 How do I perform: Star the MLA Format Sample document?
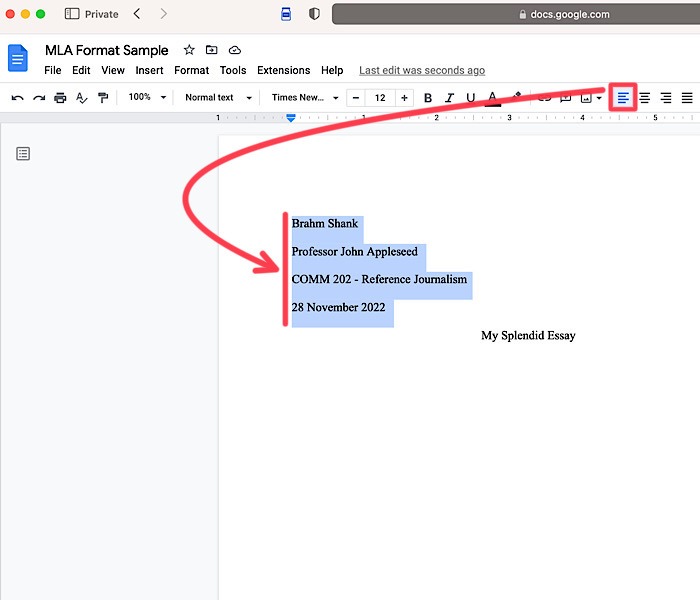tap(189, 50)
